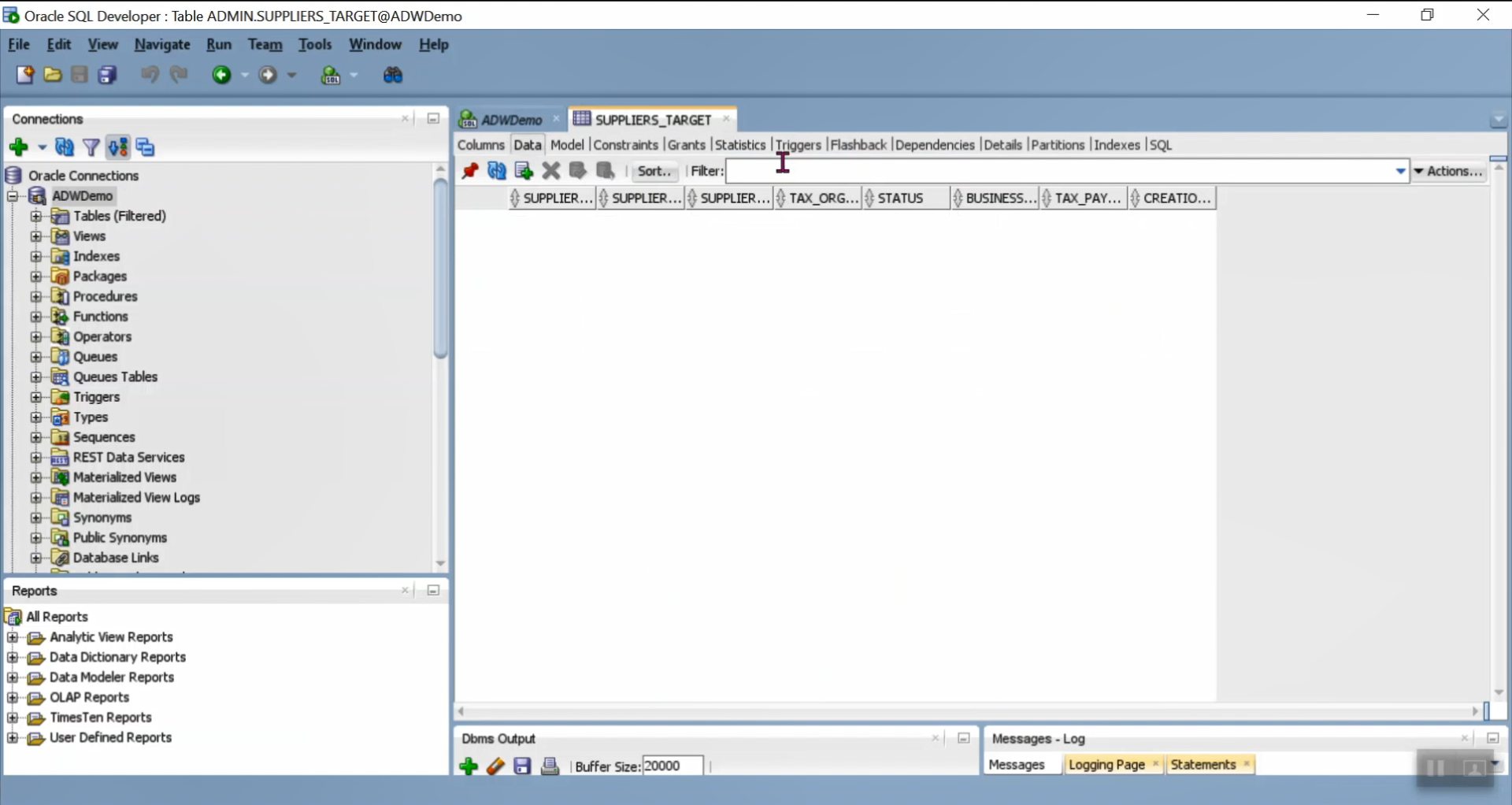Minimize the Connections panel
Image resolution: width=1512 pixels, height=805 pixels.
click(433, 119)
